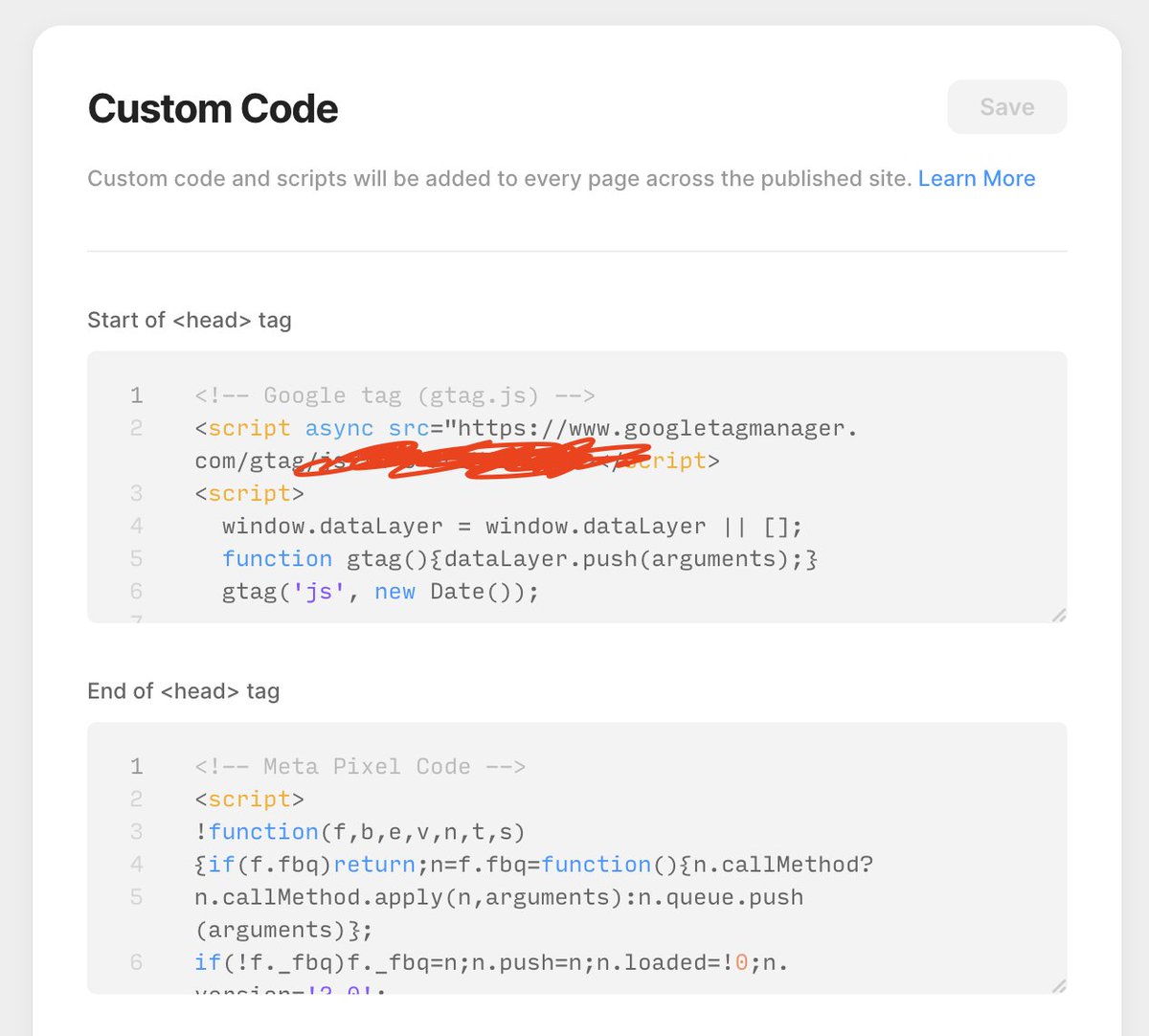Click the <script> tag on line 2 of Meta Pixel code

click(x=249, y=800)
